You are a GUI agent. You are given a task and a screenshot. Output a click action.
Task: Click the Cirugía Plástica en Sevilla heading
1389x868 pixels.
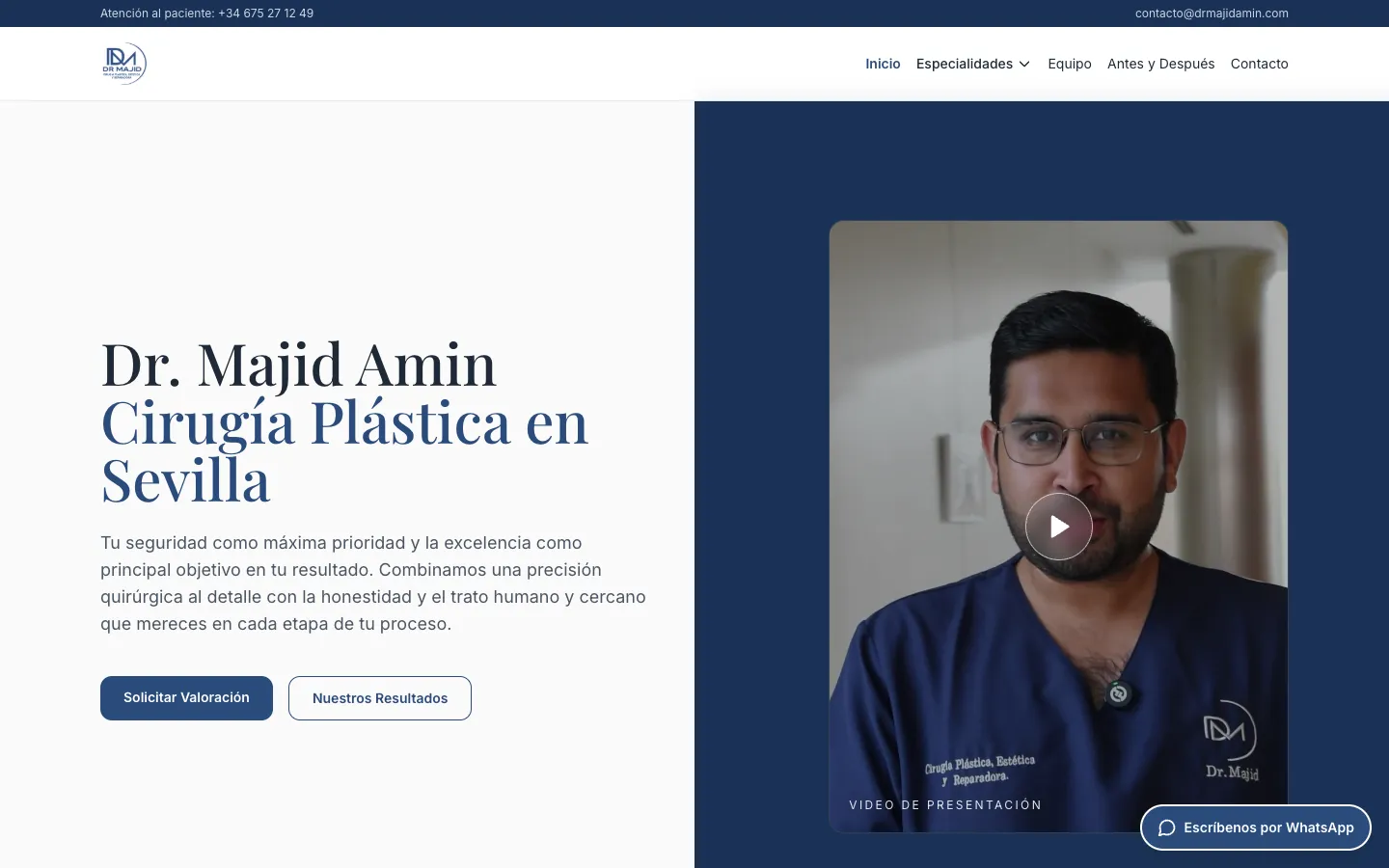344,450
